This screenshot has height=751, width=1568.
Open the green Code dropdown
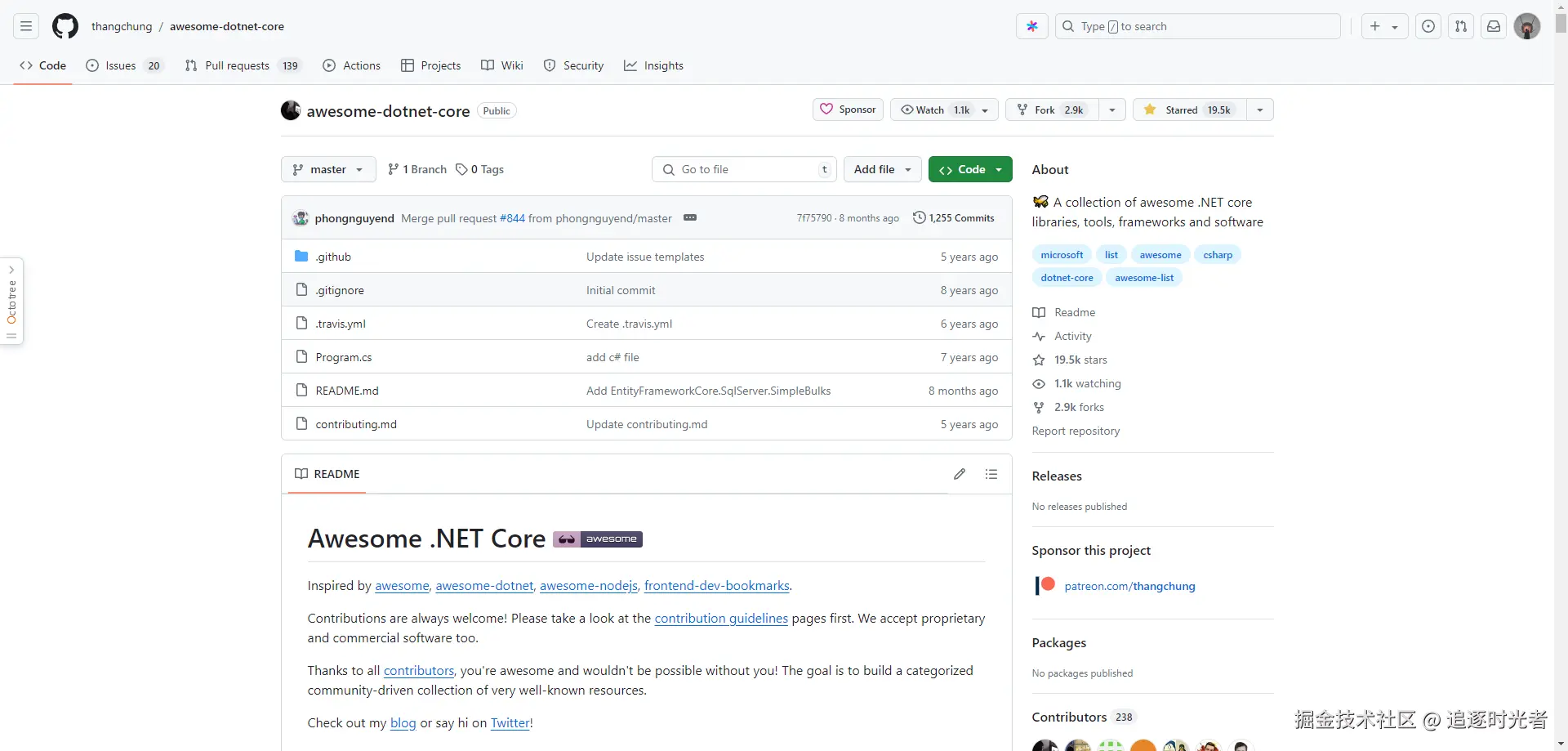click(x=970, y=169)
